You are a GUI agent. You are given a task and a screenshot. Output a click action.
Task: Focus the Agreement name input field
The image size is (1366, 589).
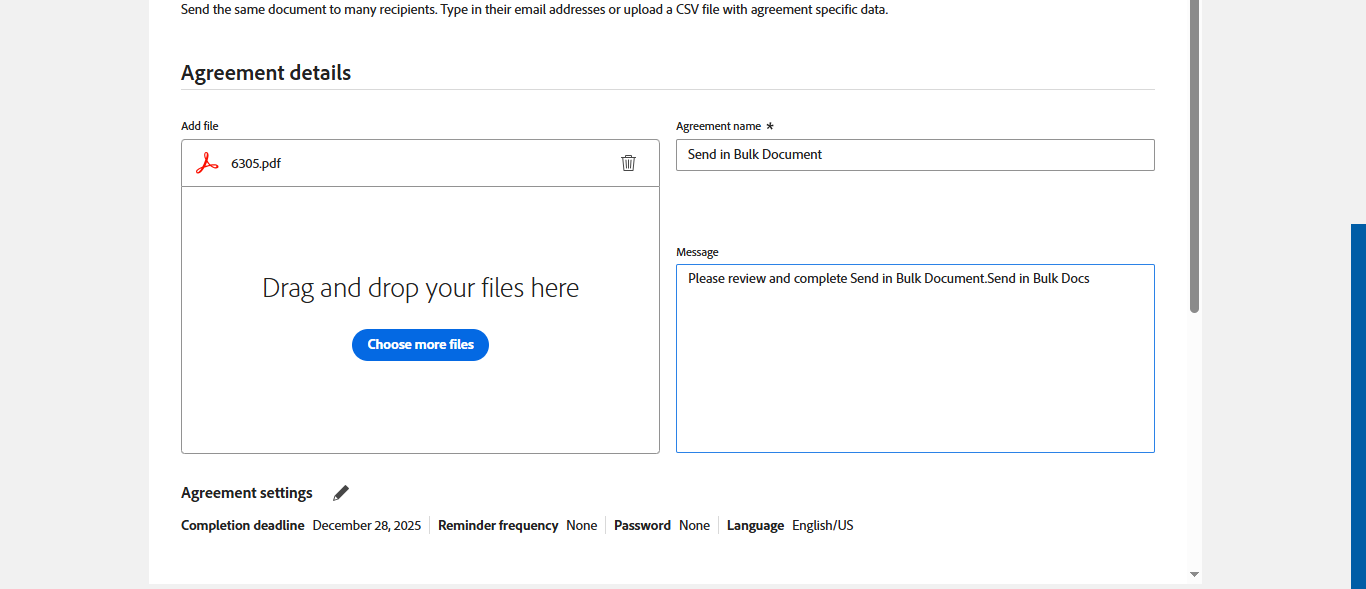click(x=915, y=155)
